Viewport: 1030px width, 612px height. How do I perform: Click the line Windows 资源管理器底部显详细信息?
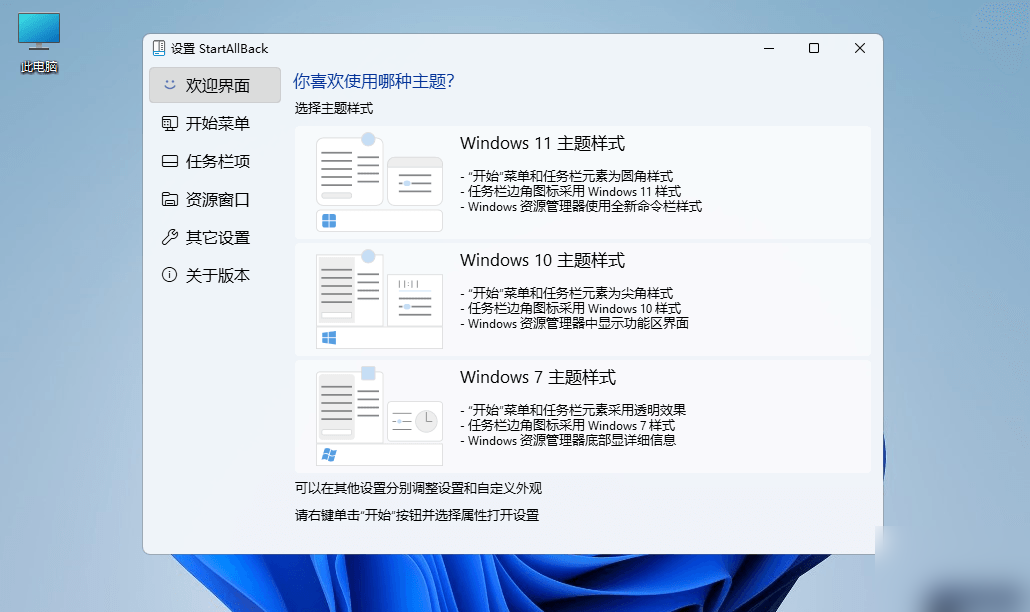[x=568, y=440]
